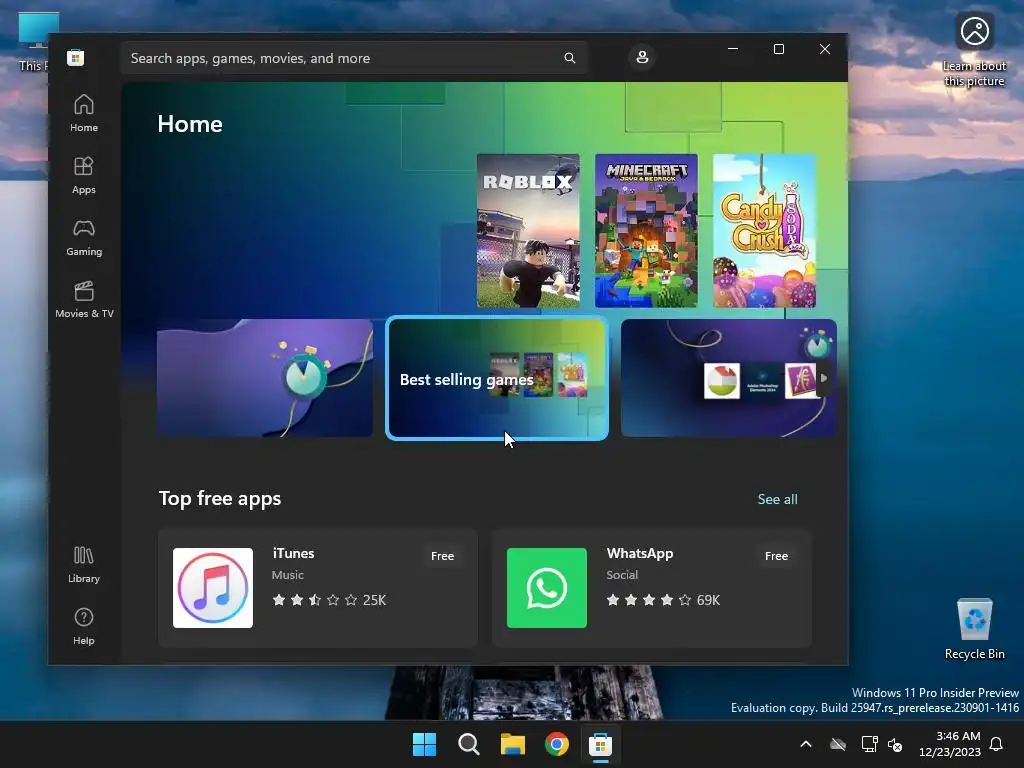Click the search magnifier icon in the search box
The width and height of the screenshot is (1024, 768).
tap(569, 58)
